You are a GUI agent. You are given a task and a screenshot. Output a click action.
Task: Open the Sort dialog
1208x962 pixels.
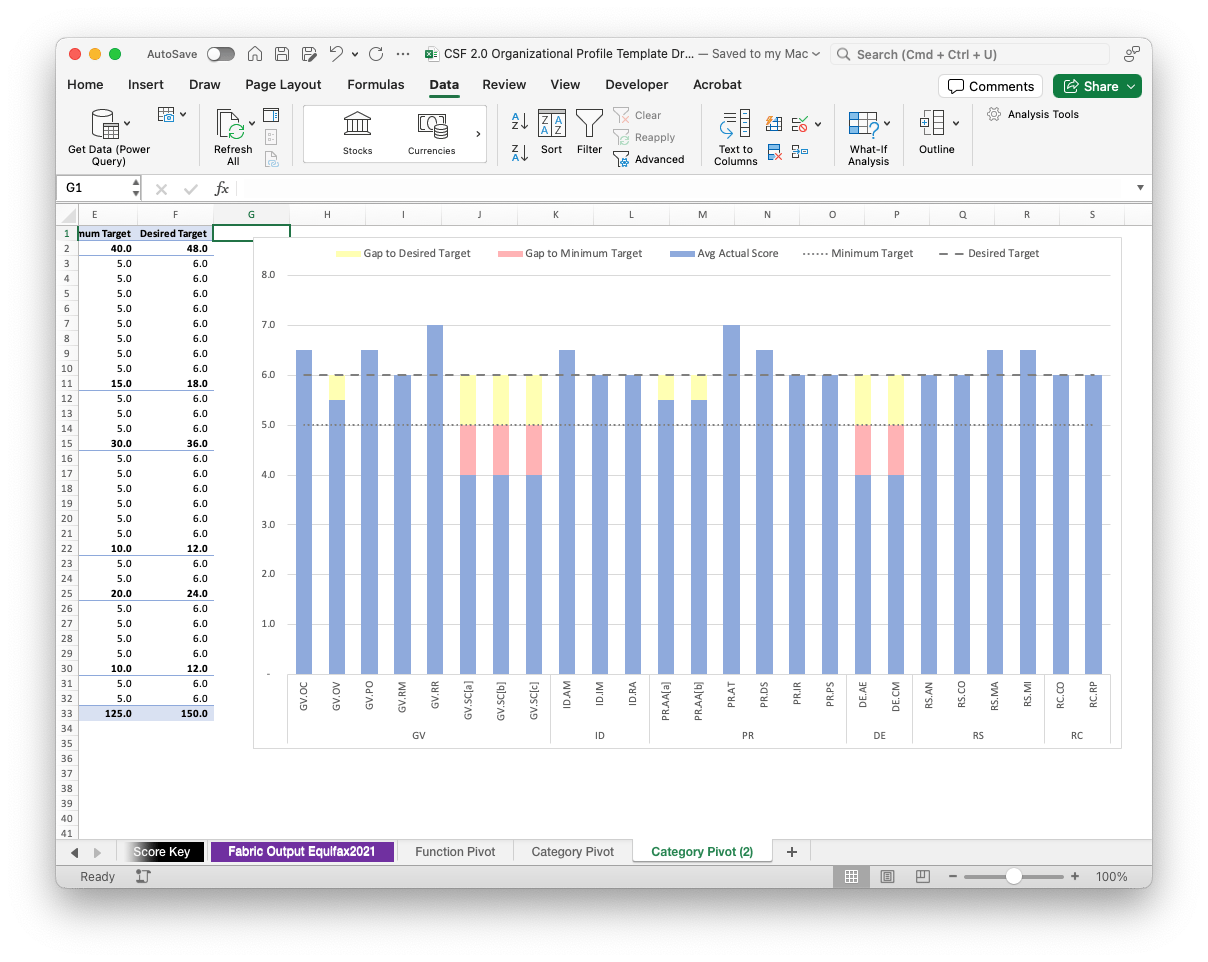pos(552,132)
